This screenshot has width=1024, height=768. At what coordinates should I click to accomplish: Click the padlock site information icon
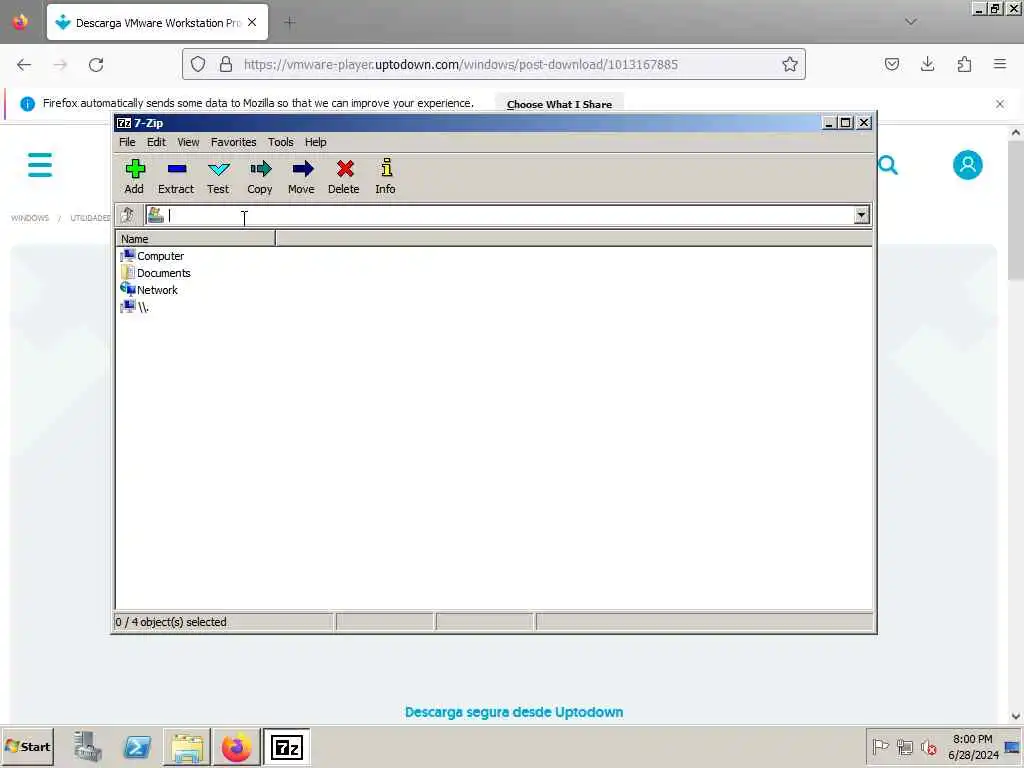(x=225, y=64)
